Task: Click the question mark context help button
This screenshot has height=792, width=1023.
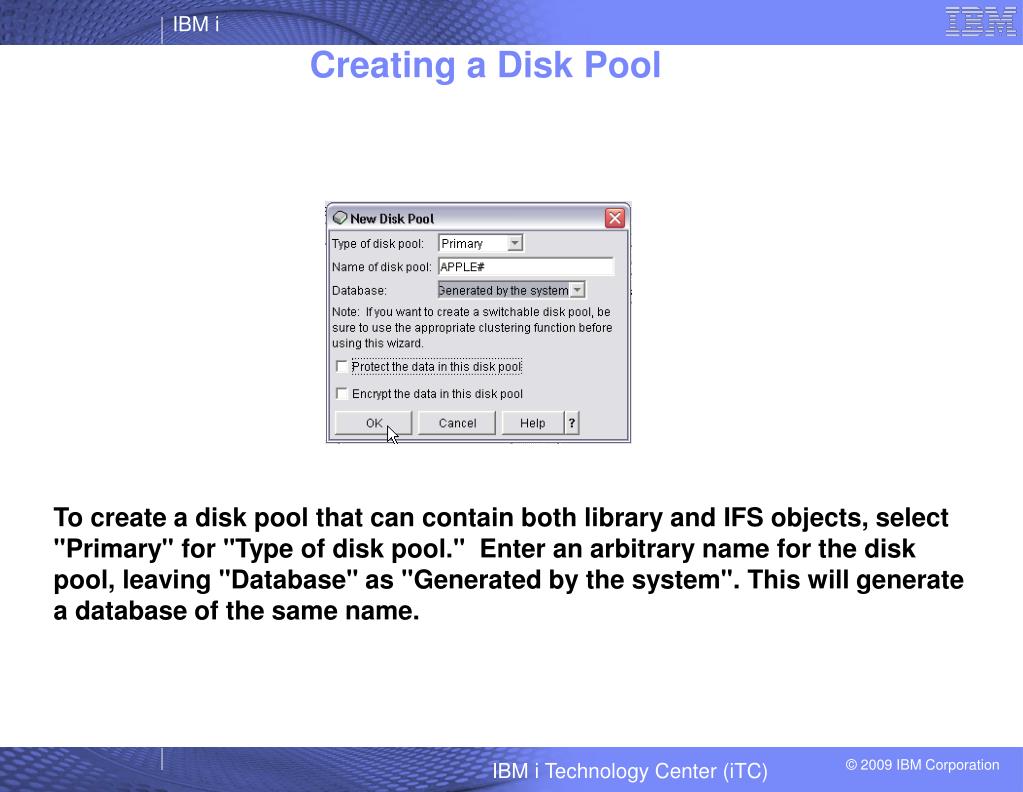Action: point(572,423)
